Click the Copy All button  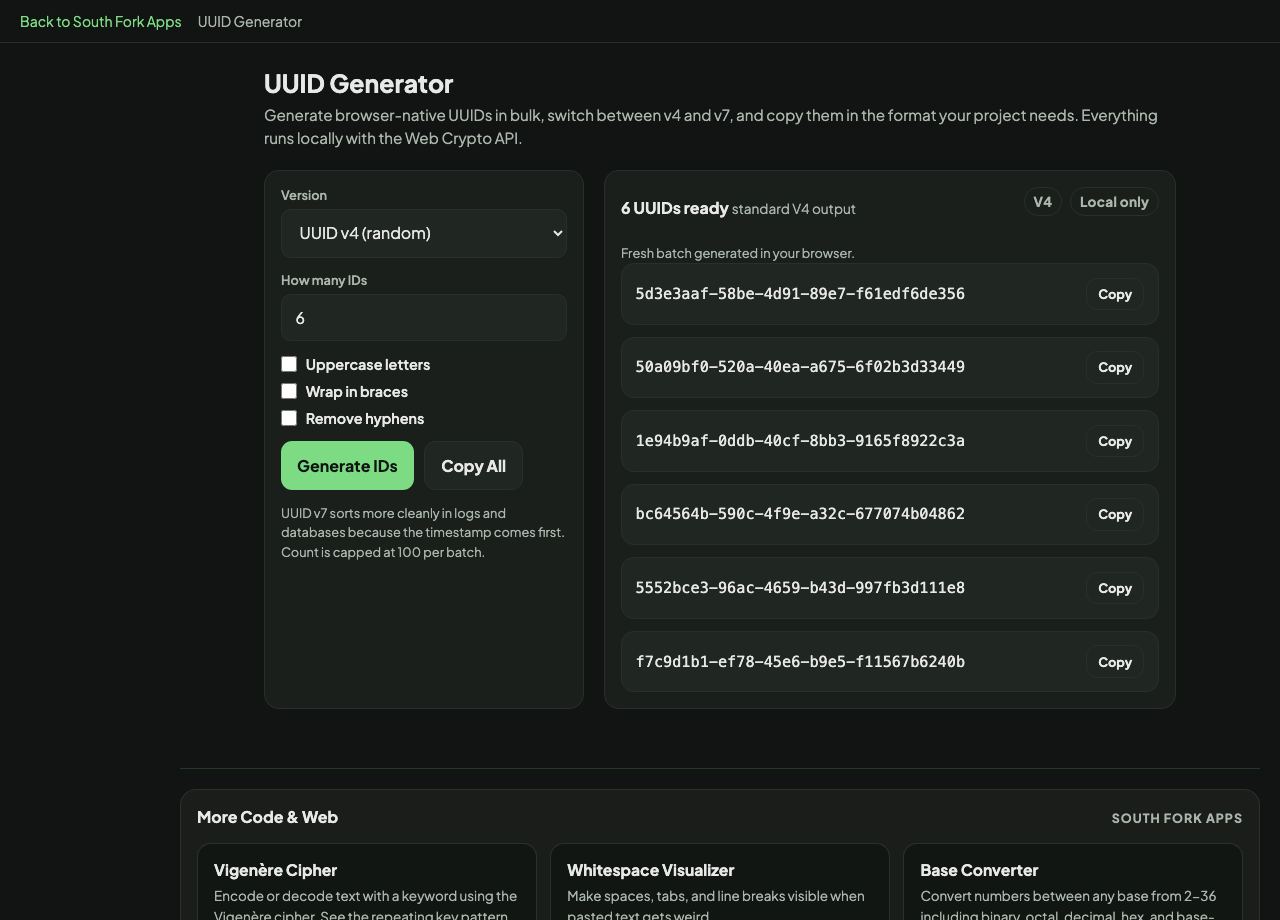473,466
